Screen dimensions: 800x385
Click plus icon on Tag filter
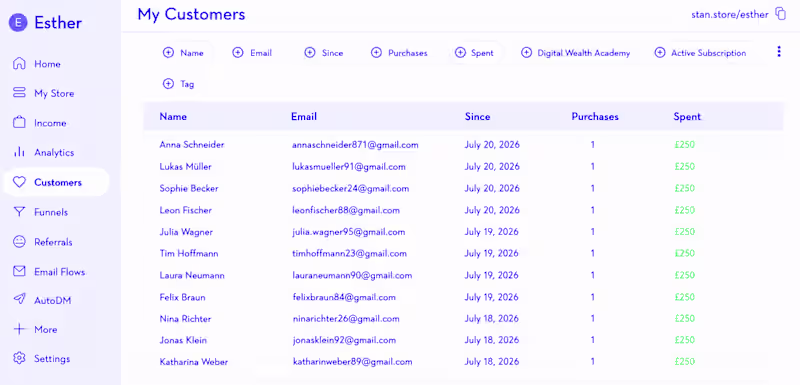pyautogui.click(x=168, y=84)
